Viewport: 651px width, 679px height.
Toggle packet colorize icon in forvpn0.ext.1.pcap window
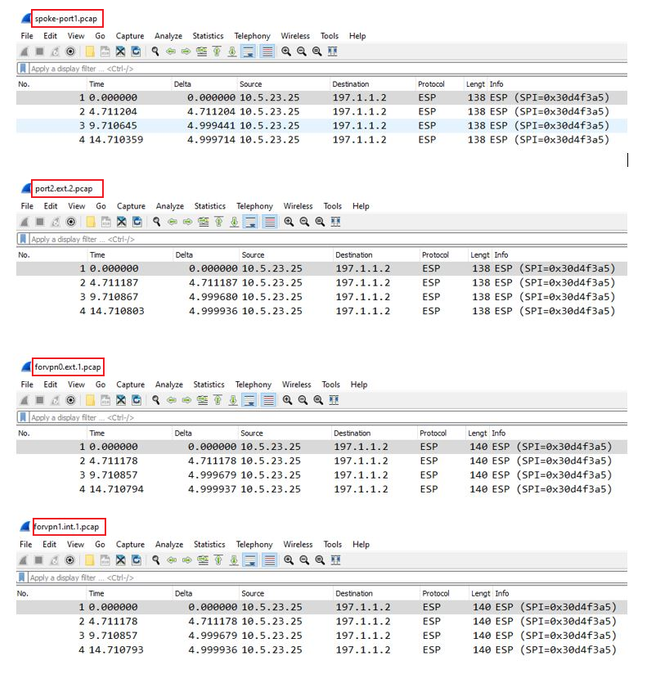(269, 400)
